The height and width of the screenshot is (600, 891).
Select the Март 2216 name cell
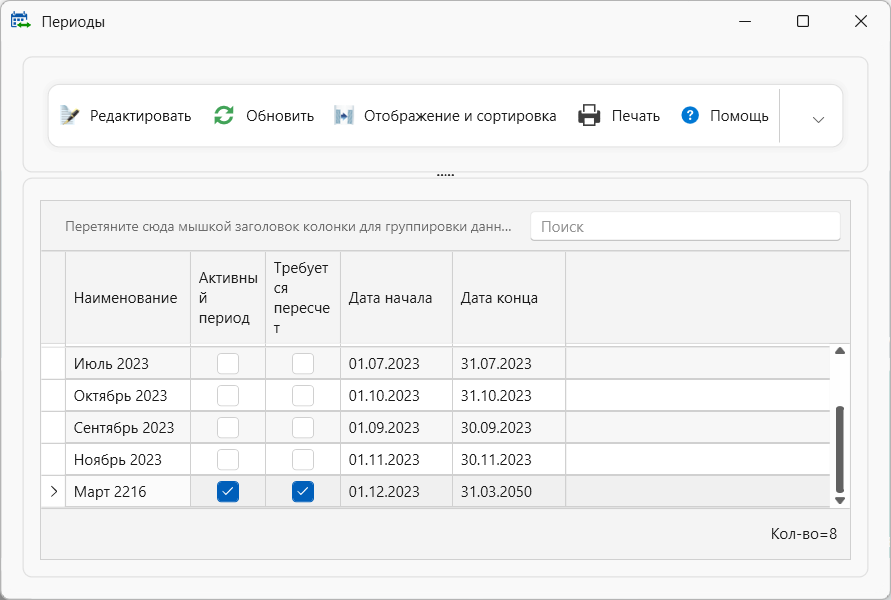pyautogui.click(x=128, y=491)
